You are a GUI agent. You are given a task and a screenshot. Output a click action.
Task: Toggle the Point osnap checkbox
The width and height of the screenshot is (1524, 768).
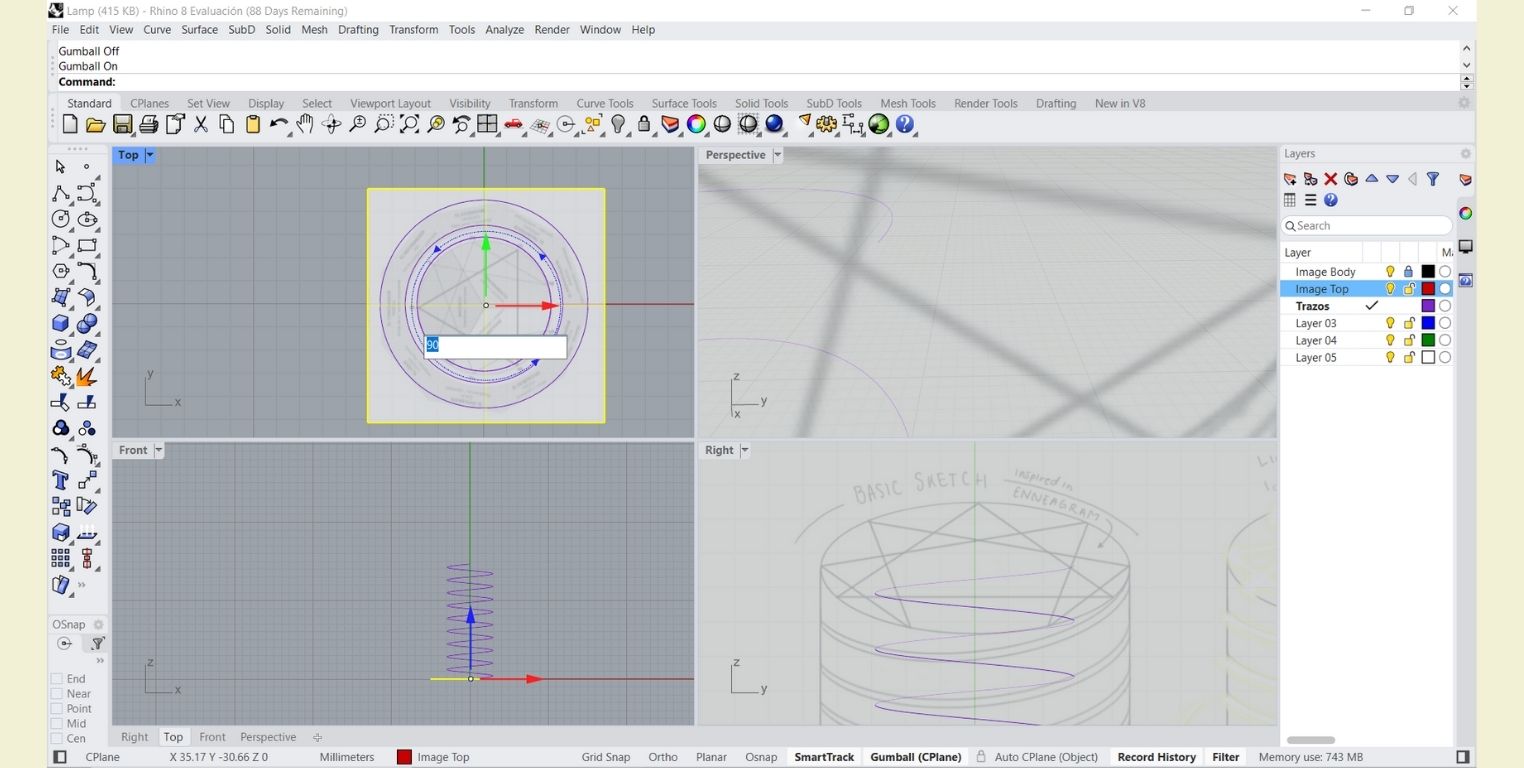click(57, 709)
